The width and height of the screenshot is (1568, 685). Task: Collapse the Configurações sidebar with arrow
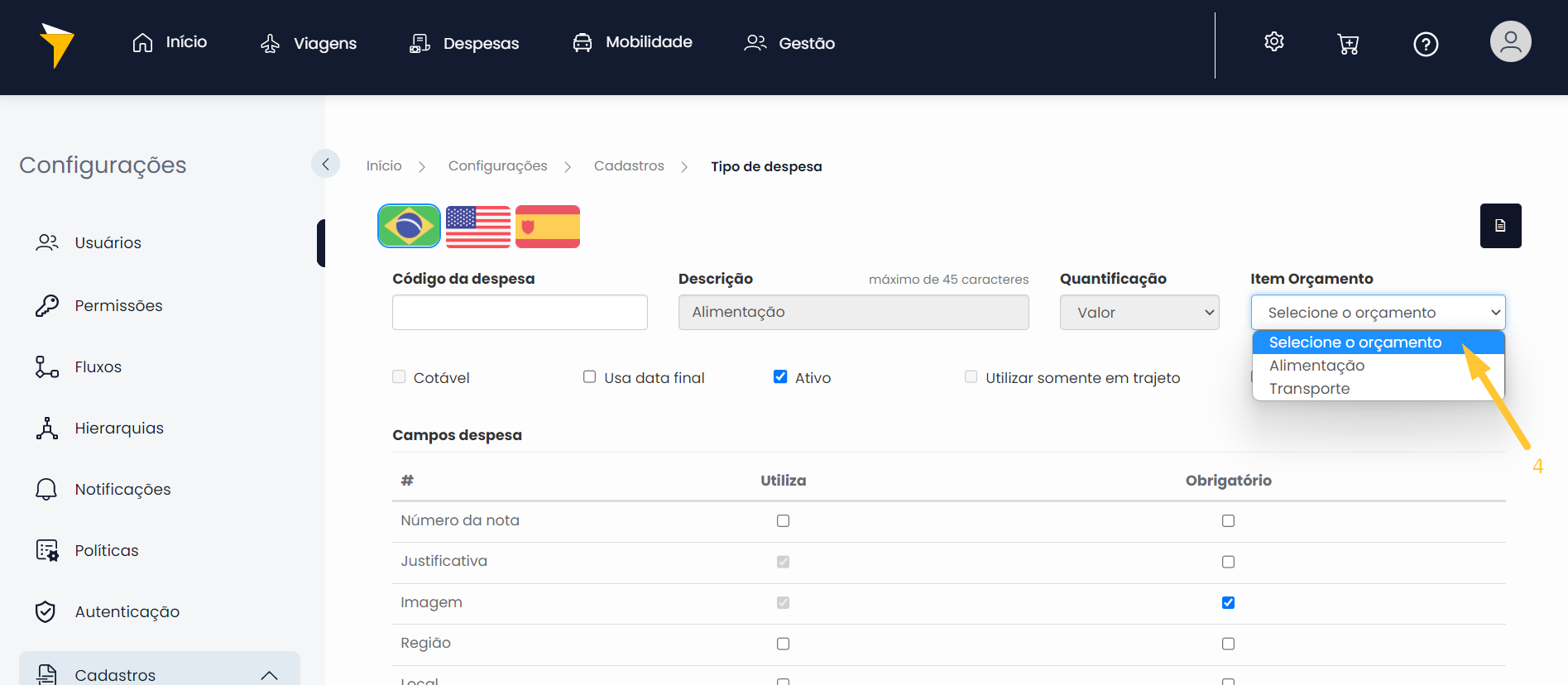[325, 164]
